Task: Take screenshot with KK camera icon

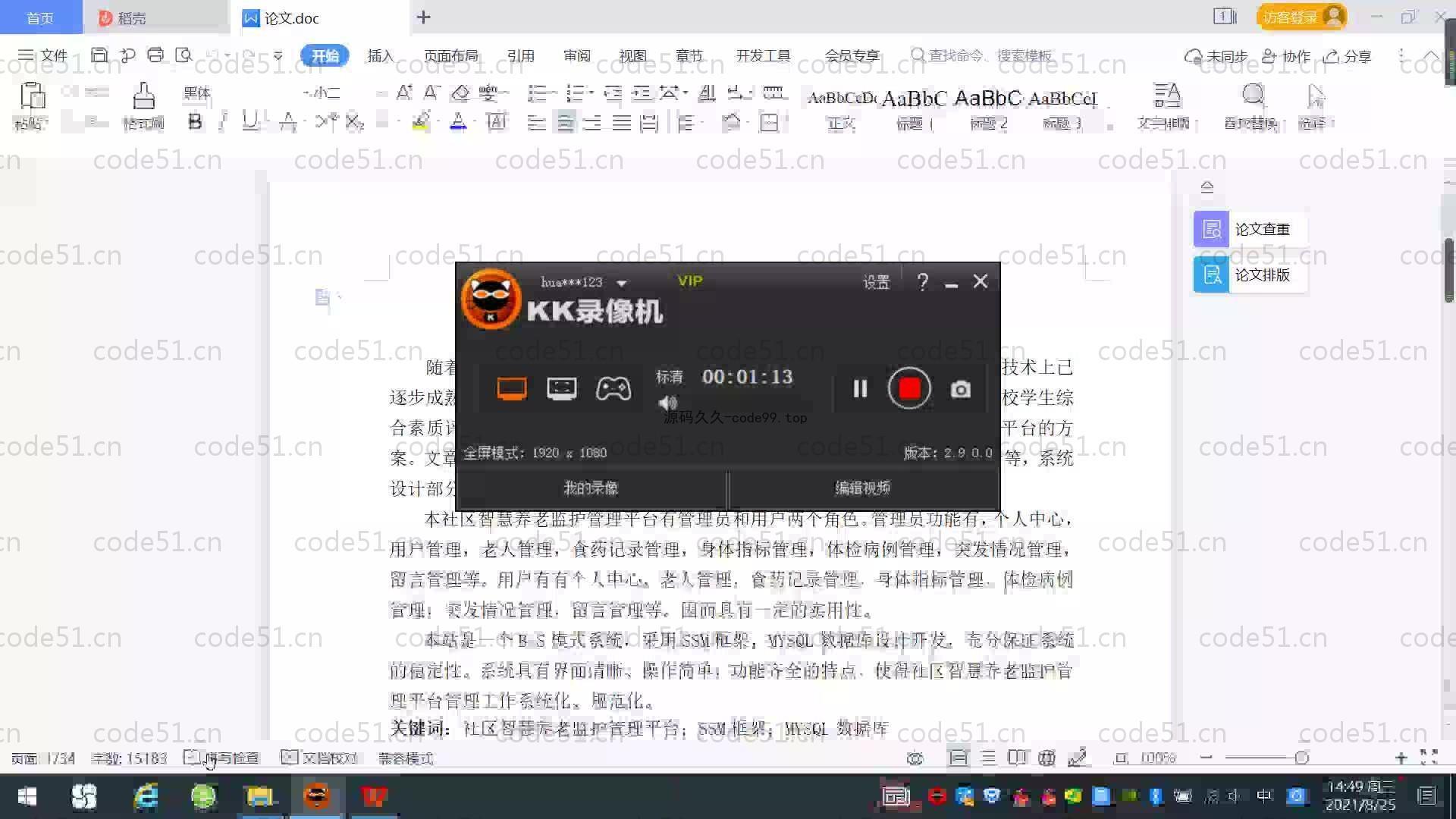Action: click(x=961, y=389)
